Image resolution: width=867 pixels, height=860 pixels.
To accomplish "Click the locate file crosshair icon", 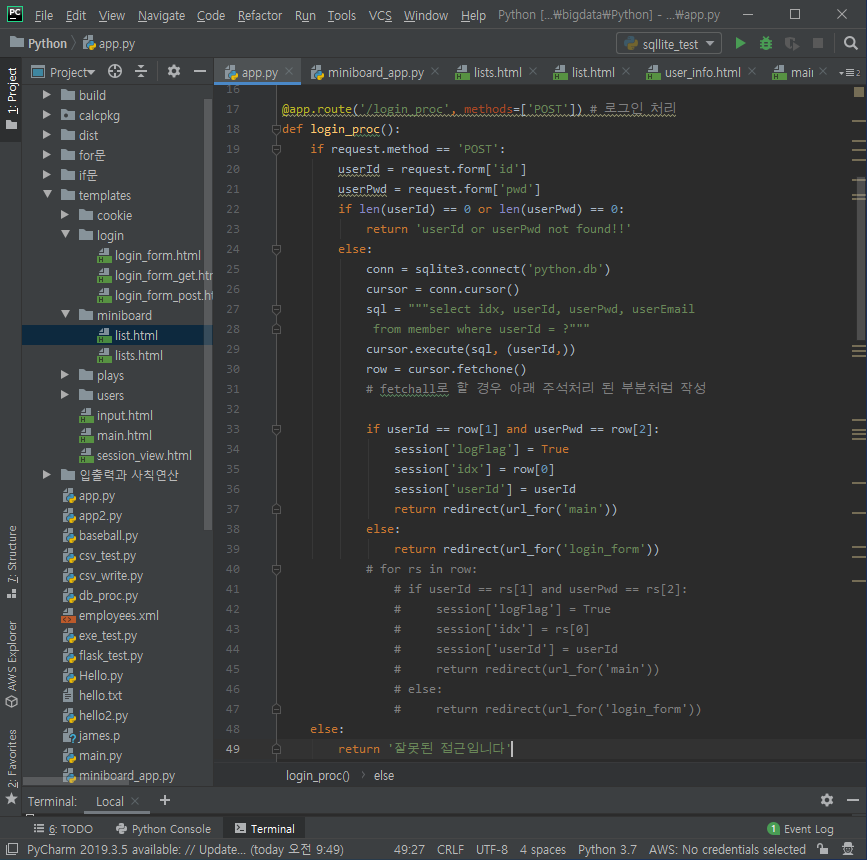I will [x=115, y=71].
